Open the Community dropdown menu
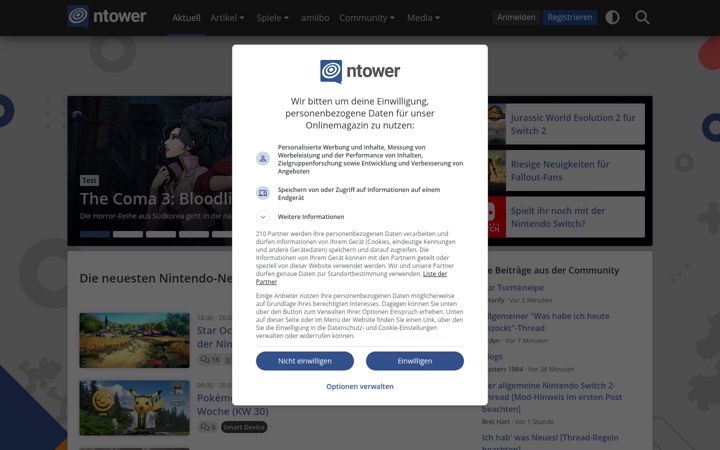Screen dimensions: 720x450 (367, 18)
